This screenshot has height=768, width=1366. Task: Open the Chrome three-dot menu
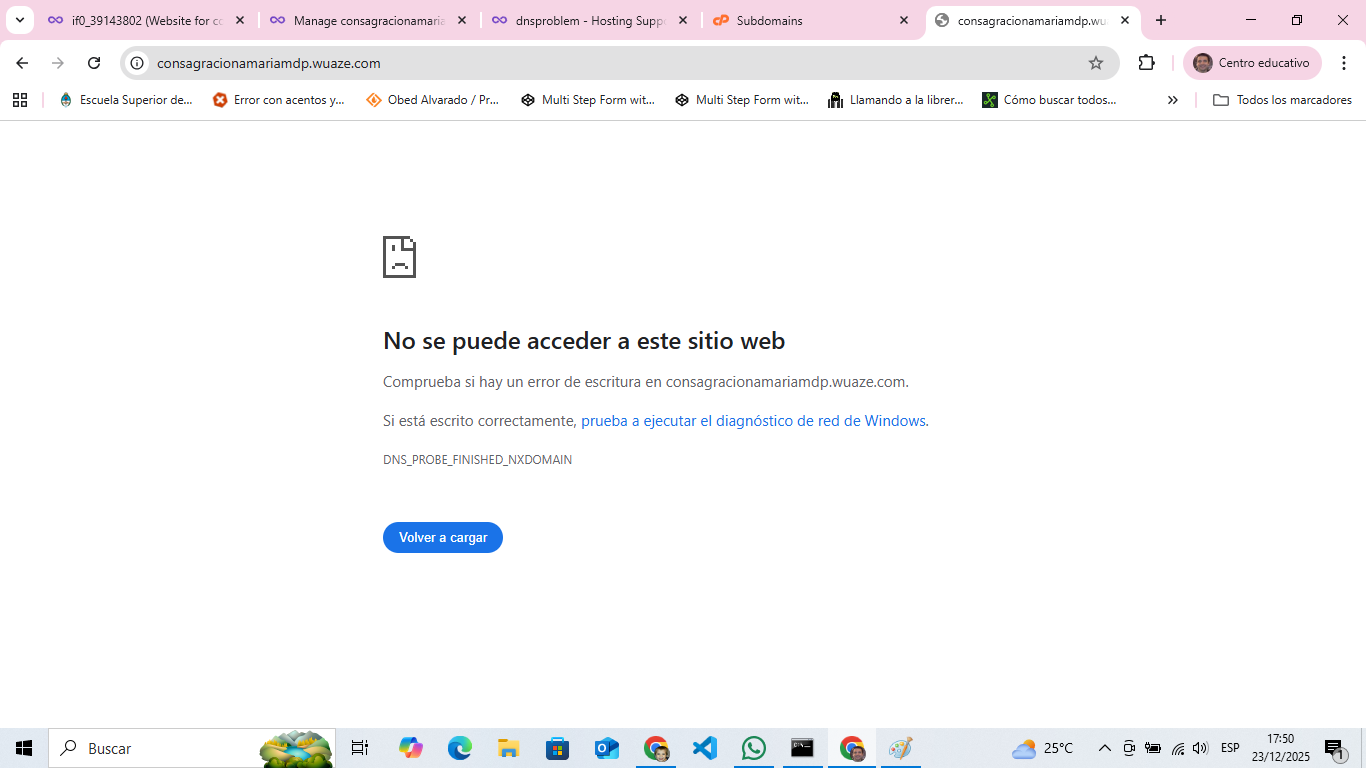click(x=1344, y=63)
